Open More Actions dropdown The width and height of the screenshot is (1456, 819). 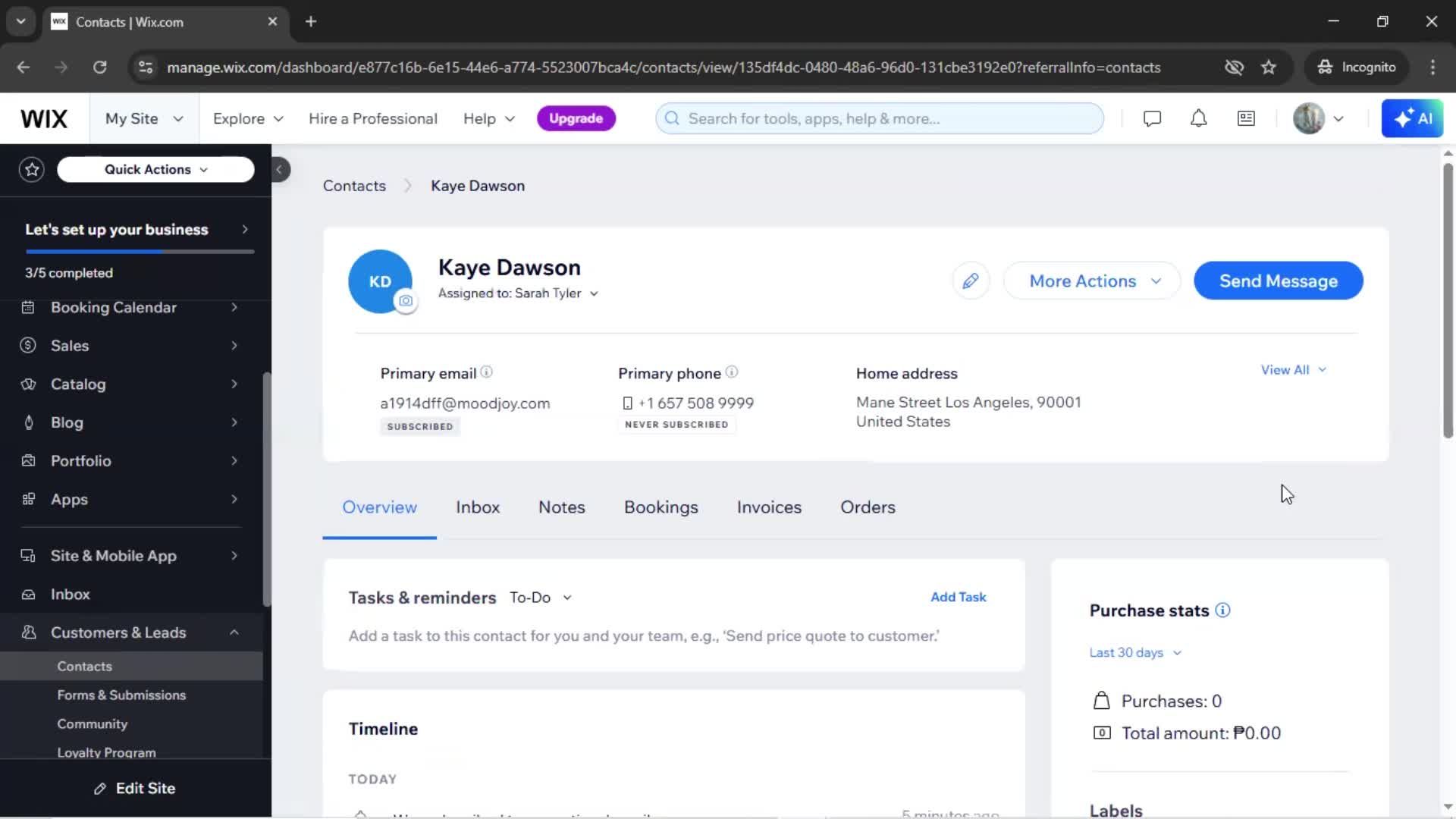point(1092,281)
